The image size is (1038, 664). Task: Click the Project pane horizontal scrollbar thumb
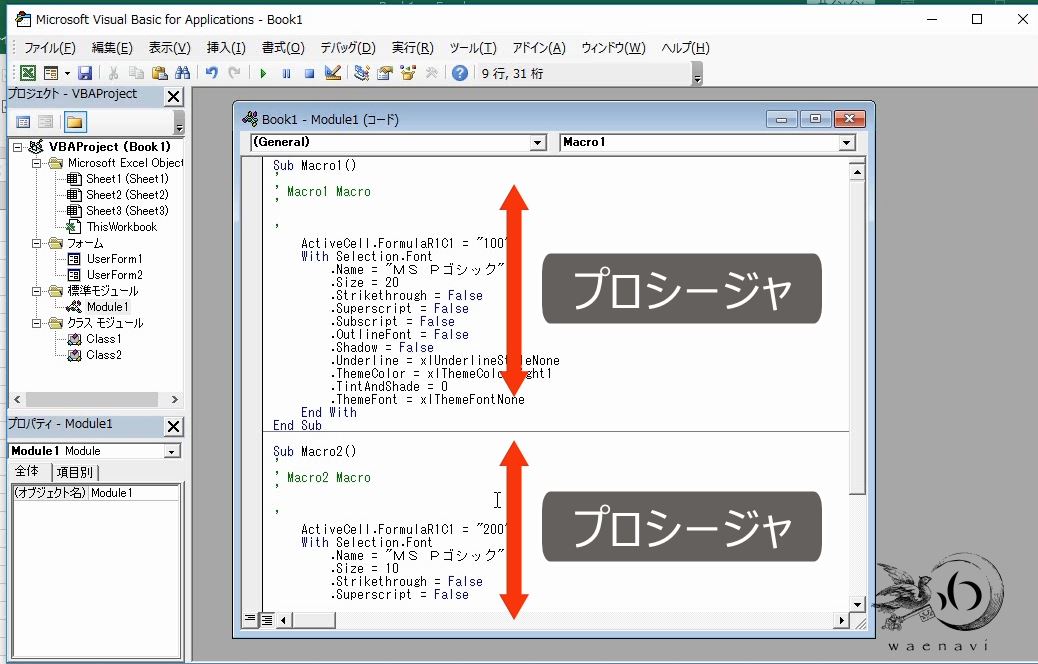91,399
